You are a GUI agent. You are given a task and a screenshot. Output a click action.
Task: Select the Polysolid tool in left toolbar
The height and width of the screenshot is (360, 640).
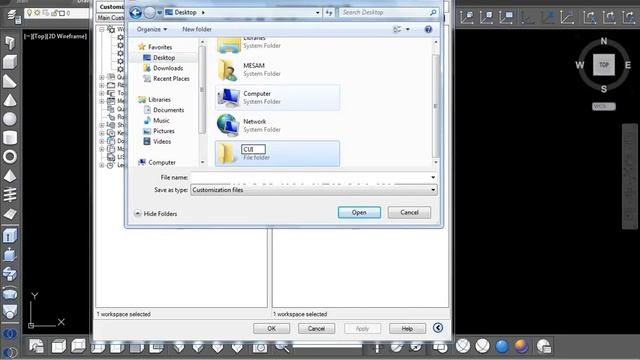tap(10, 42)
